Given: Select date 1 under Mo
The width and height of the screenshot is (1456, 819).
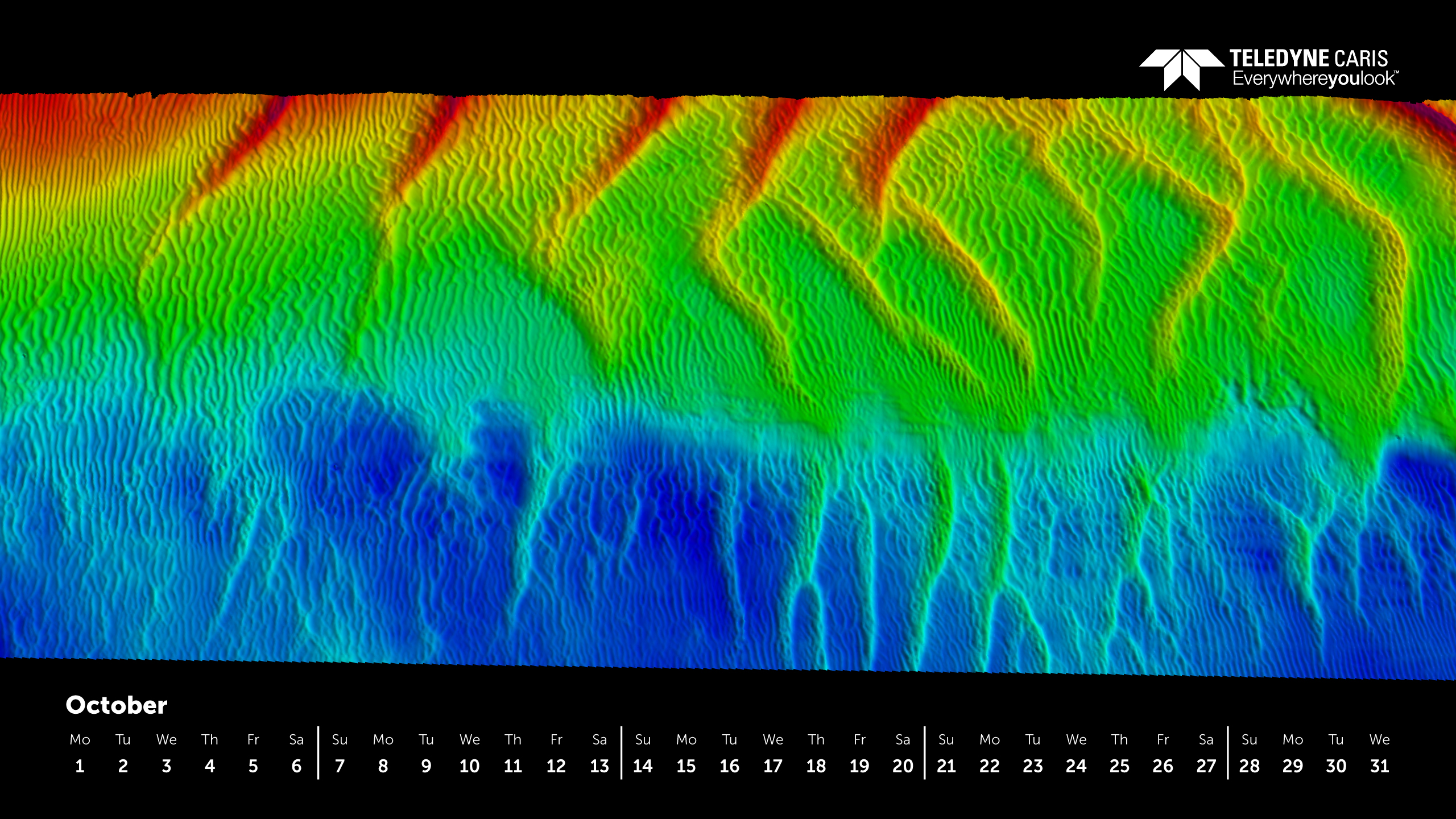Looking at the screenshot, I should pos(80,766).
